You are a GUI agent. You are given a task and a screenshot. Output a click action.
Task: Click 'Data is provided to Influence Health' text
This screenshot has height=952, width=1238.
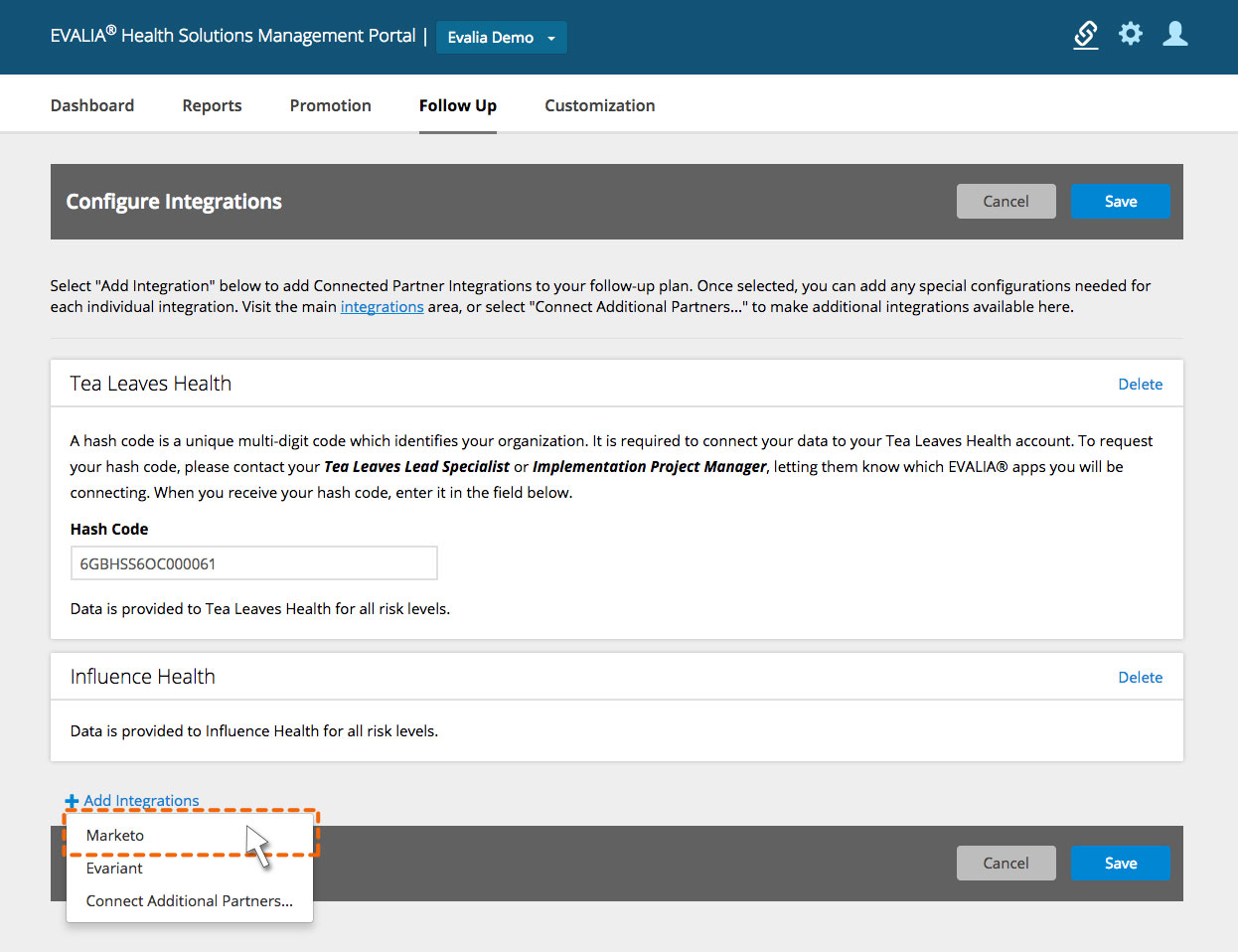254,731
